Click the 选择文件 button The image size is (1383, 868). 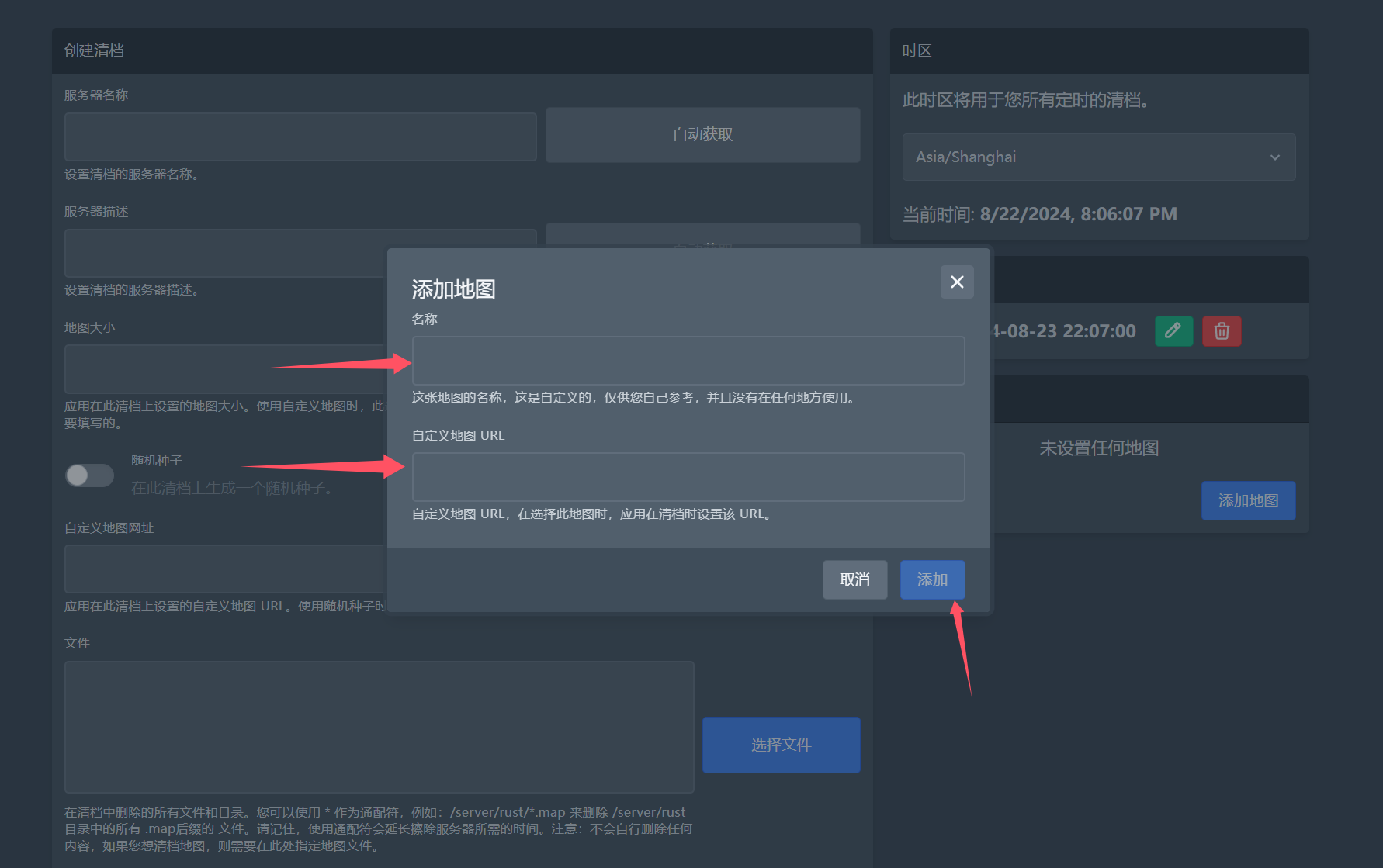click(781, 745)
